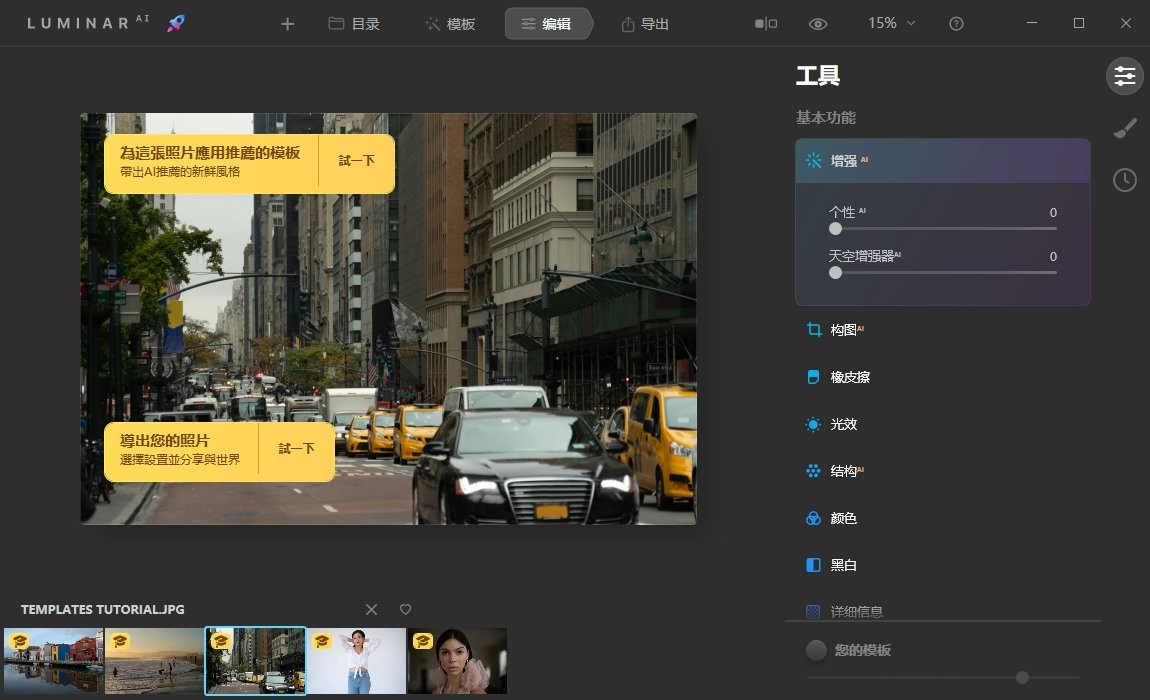Toggle the preview eye icon
Screen dimensions: 1150x700
pyautogui.click(x=818, y=23)
